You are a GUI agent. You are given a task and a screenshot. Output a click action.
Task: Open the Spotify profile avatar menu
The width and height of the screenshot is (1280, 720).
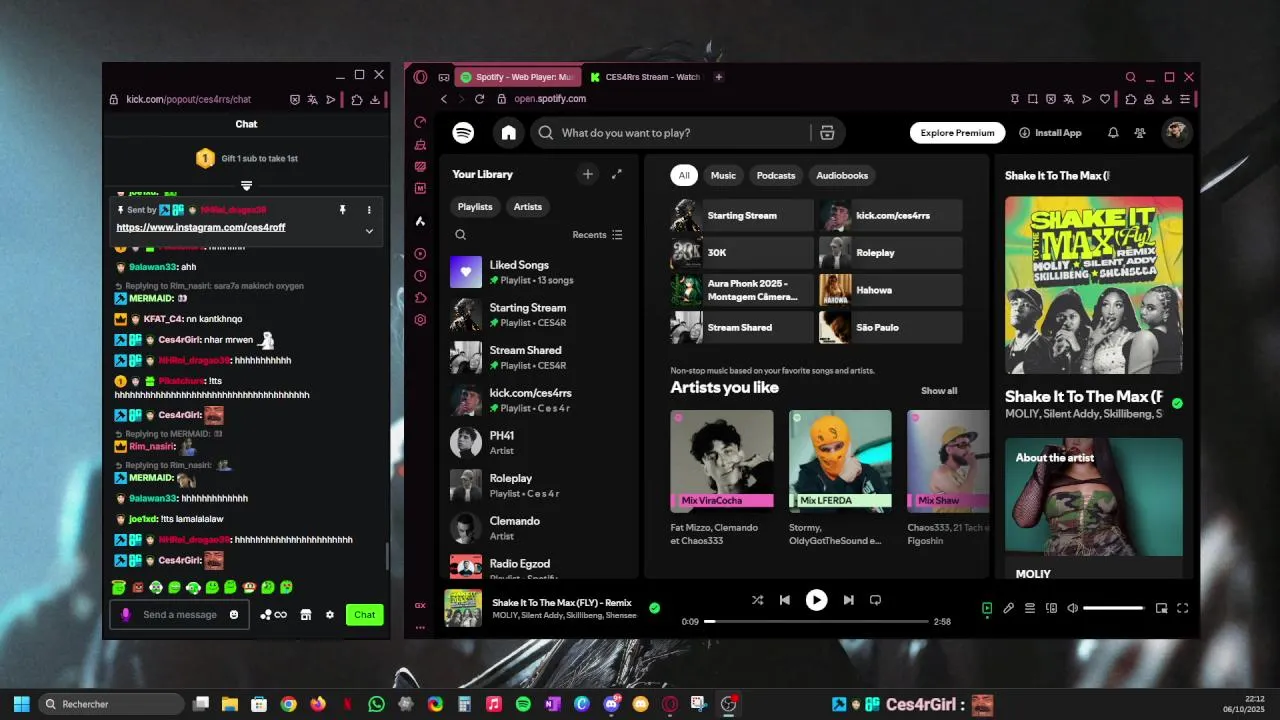[1176, 132]
